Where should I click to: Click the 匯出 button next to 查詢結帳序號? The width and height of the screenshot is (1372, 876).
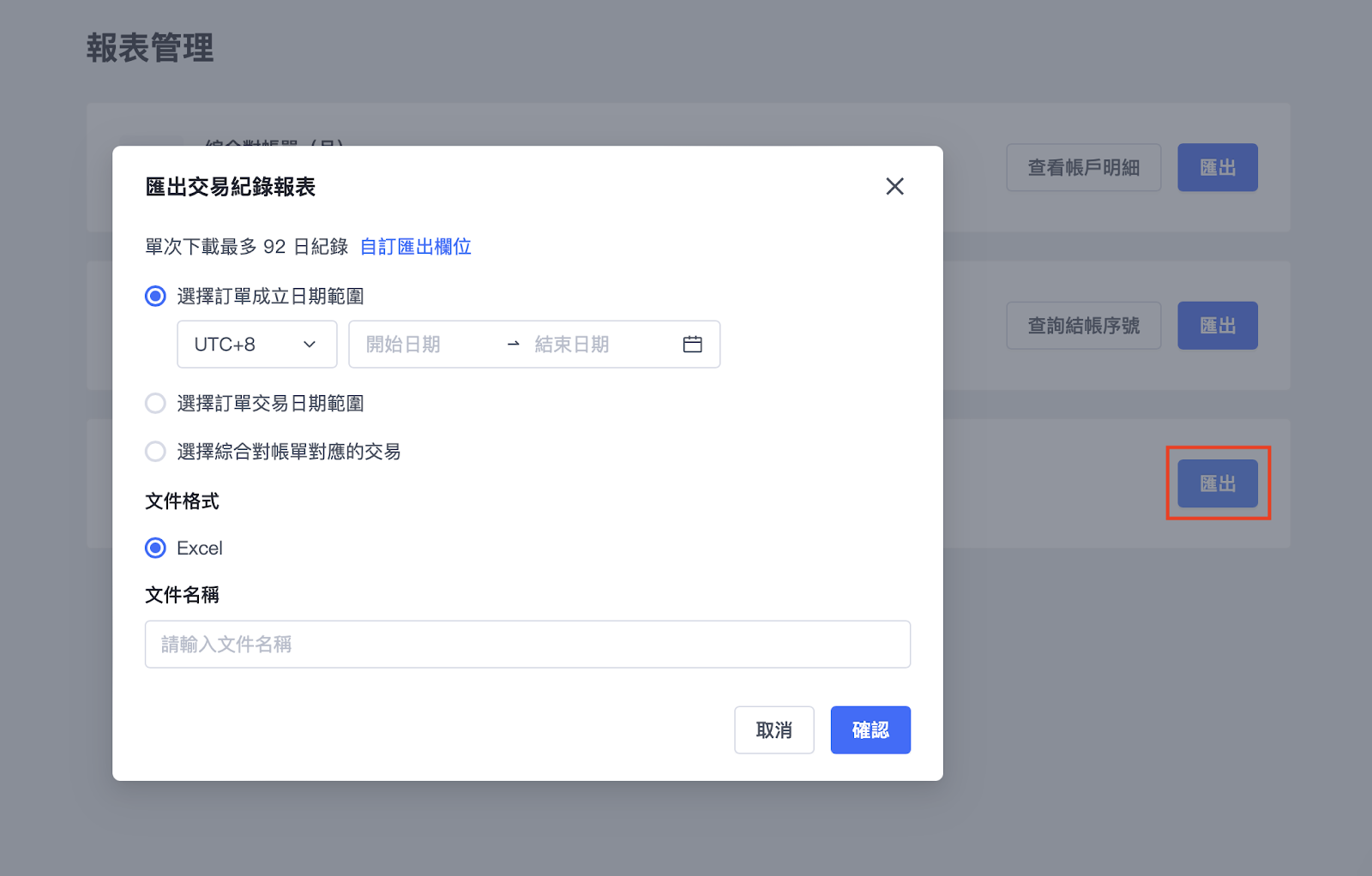[1217, 325]
